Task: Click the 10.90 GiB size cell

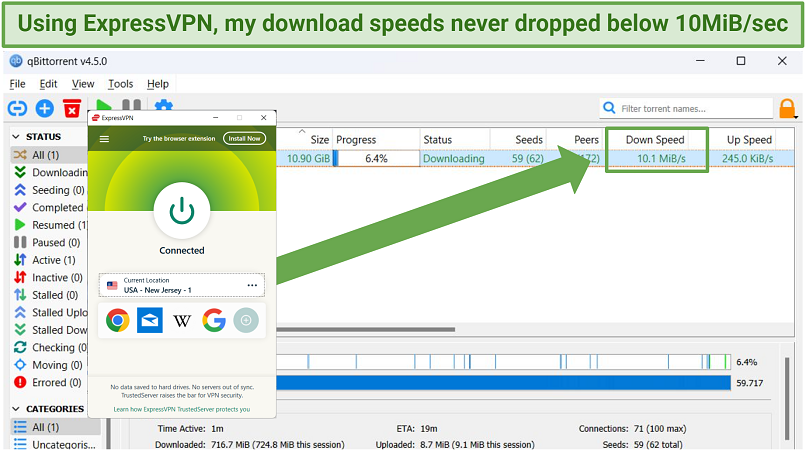Action: pyautogui.click(x=308, y=158)
